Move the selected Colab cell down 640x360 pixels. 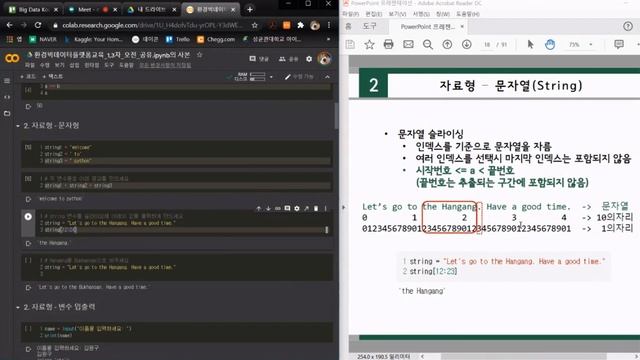coord(268,209)
